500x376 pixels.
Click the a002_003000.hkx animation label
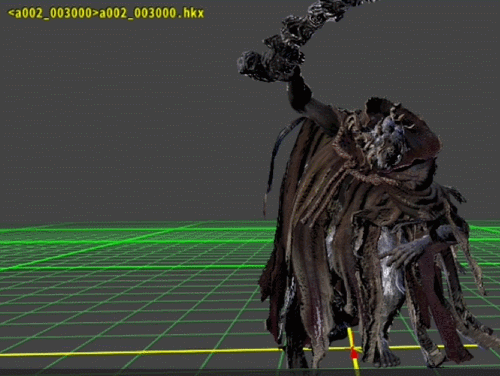click(x=151, y=13)
